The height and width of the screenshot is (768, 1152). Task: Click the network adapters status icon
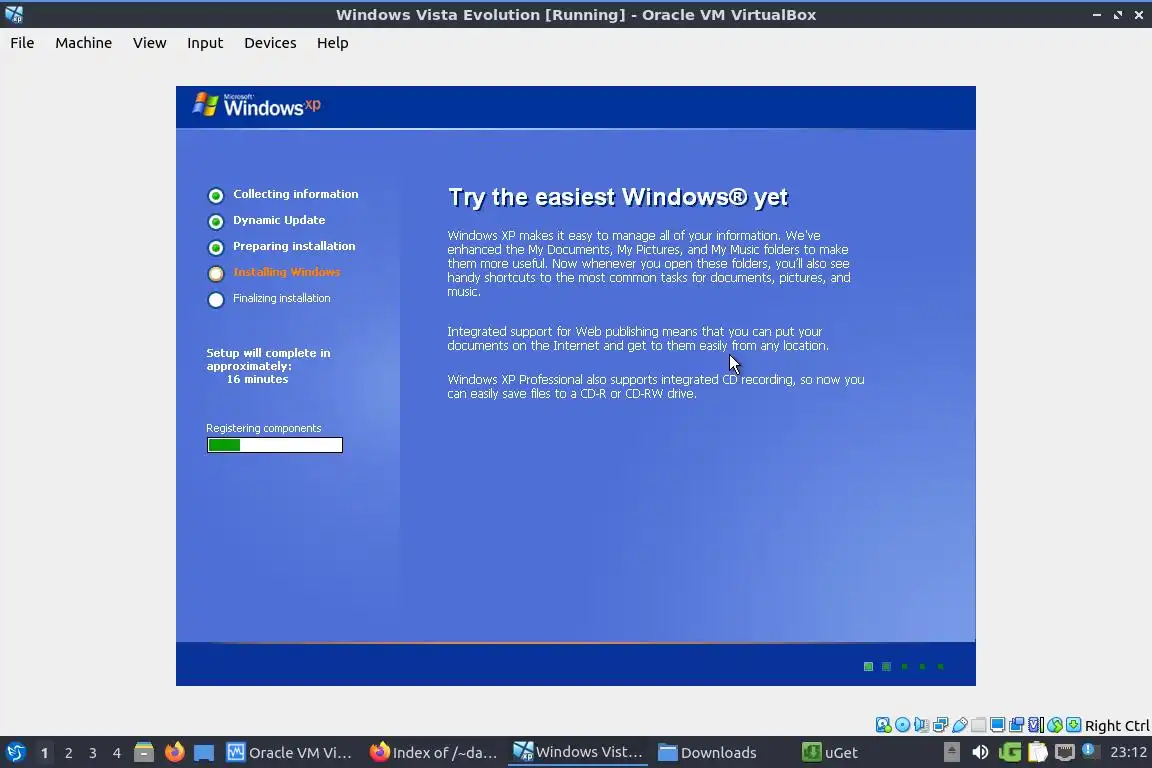(940, 725)
